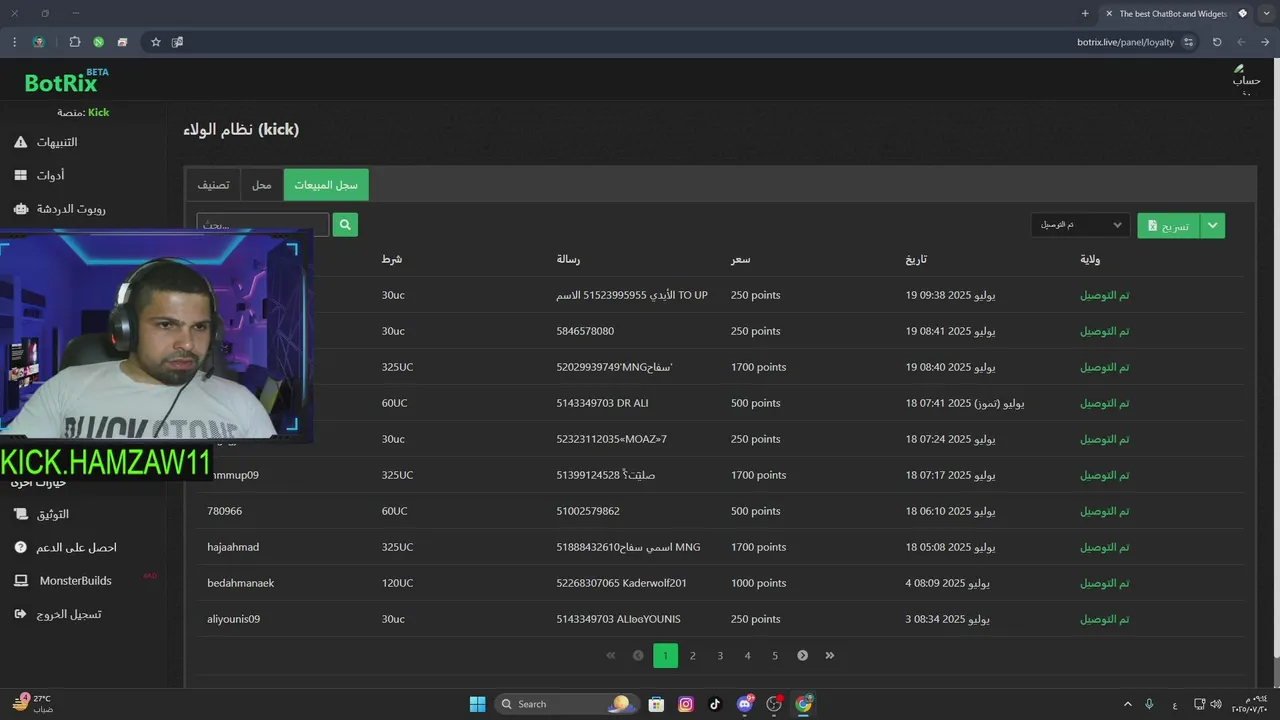Click Chrome reload page icon
Viewport: 1280px width, 720px height.
pyautogui.click(x=1217, y=42)
